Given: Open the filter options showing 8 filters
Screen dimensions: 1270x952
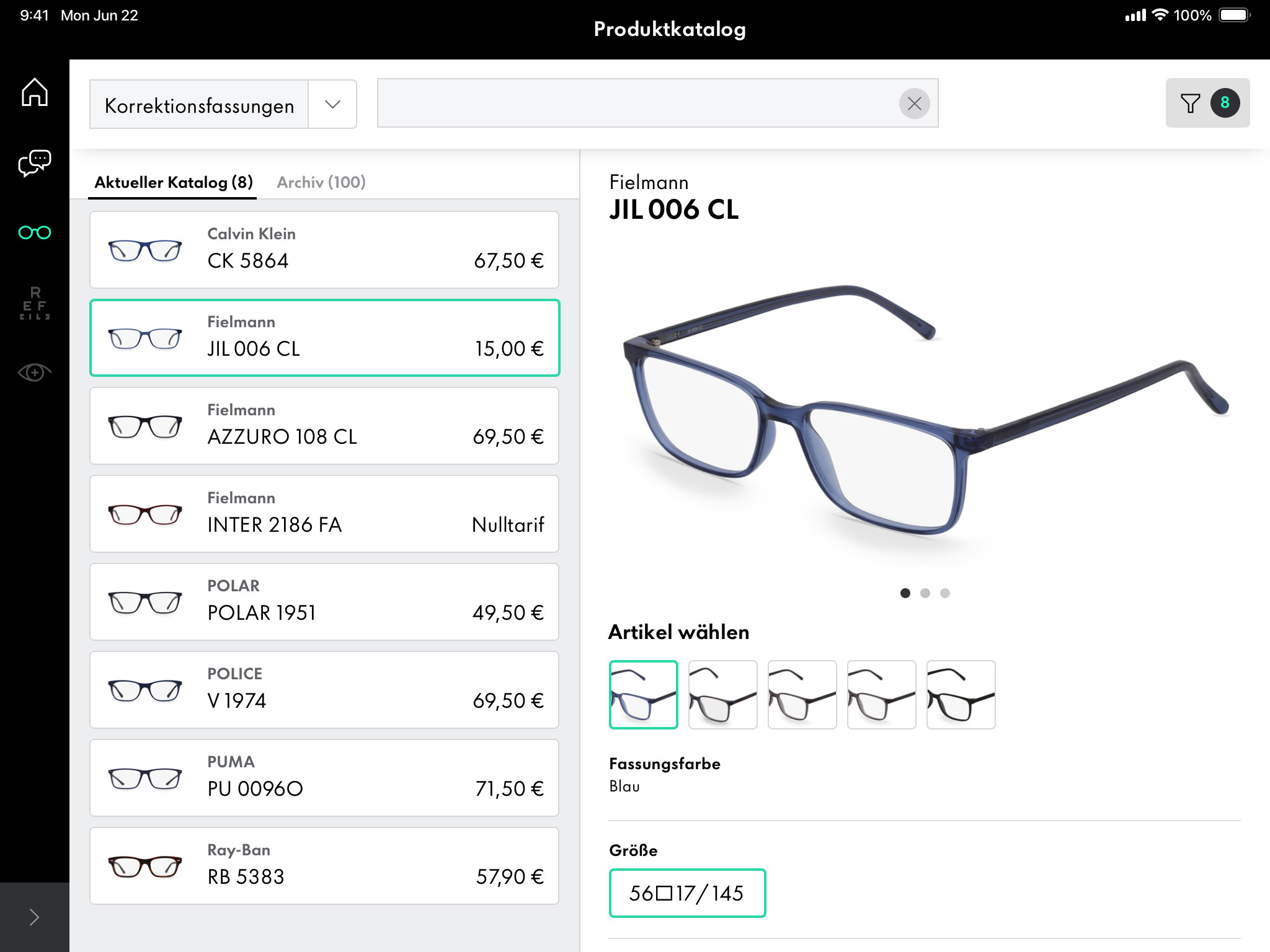Looking at the screenshot, I should pyautogui.click(x=1206, y=104).
